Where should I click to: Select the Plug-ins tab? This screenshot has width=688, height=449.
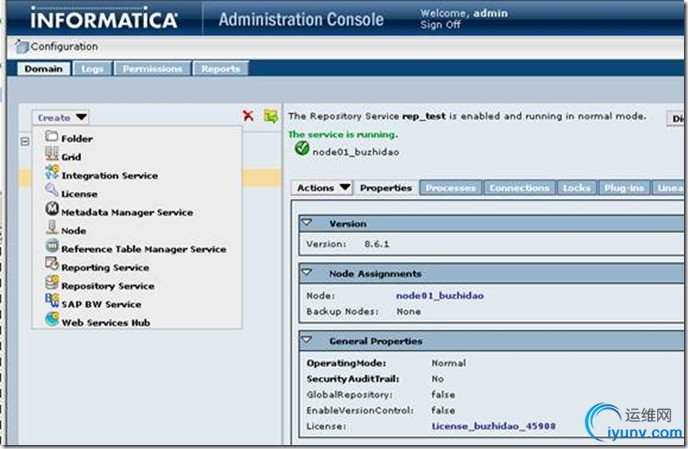624,188
